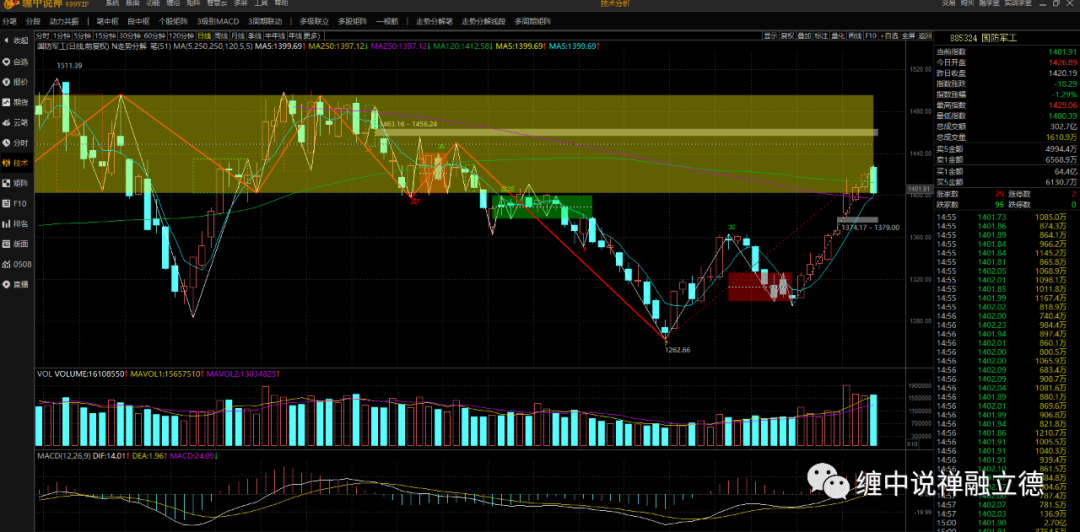The image size is (1080, 532).
Task: Open the 矩阵 menu in menu bar
Action: 193,3
